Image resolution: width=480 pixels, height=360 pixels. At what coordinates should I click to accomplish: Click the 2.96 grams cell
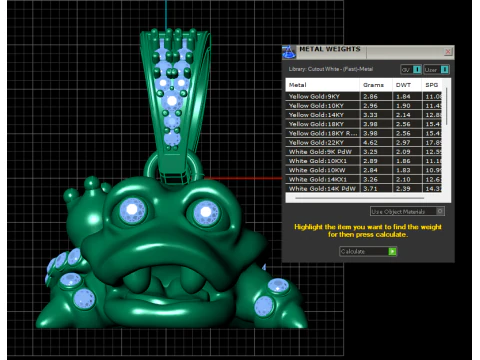pyautogui.click(x=376, y=106)
